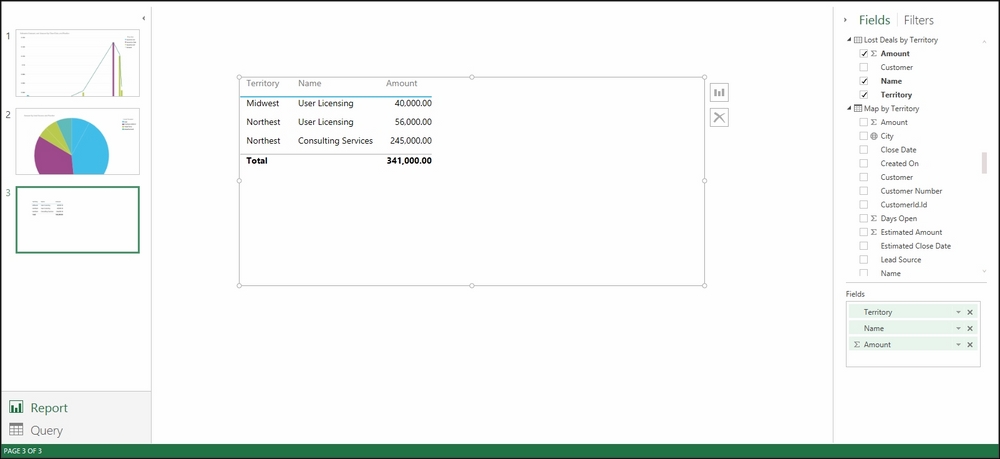Click the 56,000.00 amount cell
Image resolution: width=1000 pixels, height=459 pixels.
click(x=413, y=122)
